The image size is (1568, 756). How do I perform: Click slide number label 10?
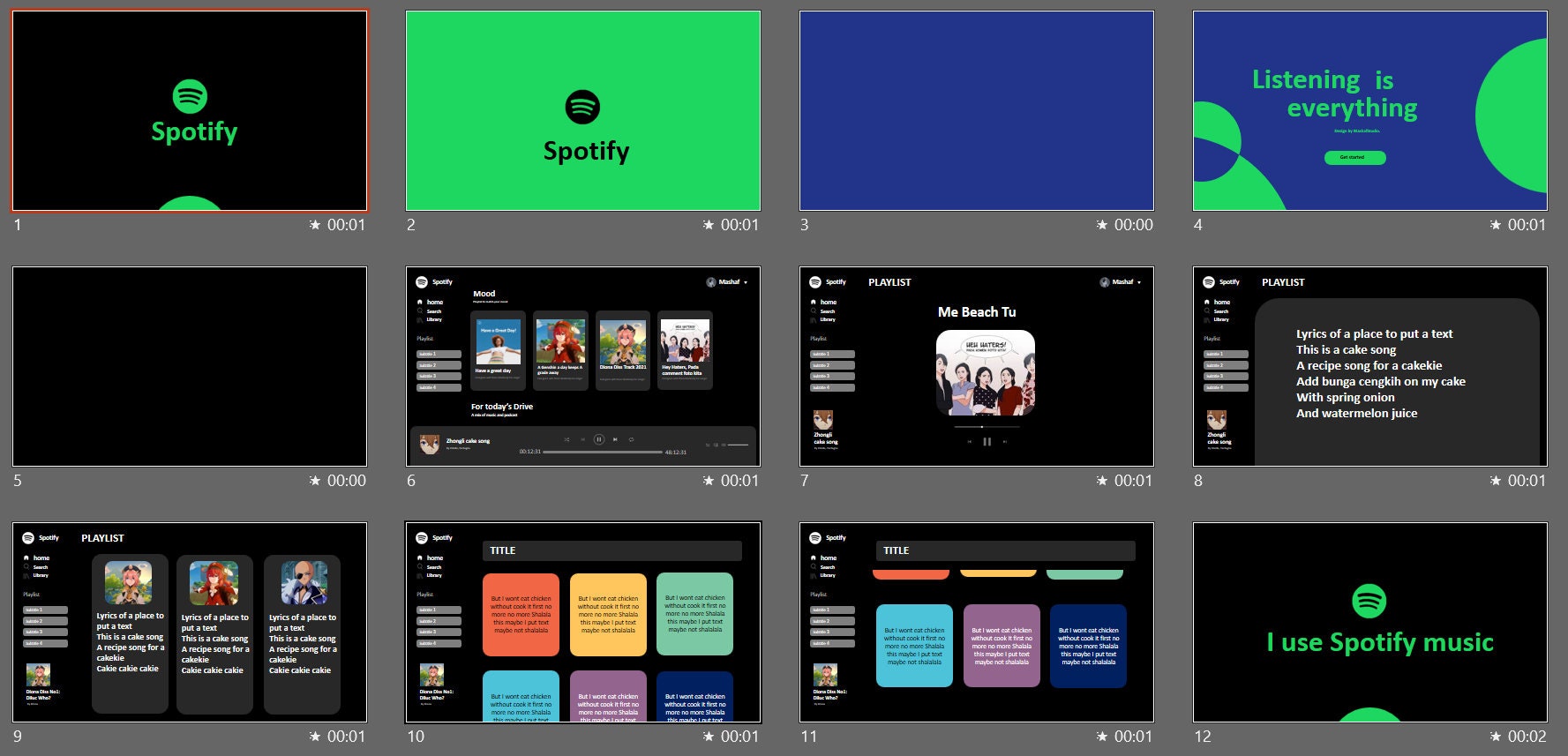(416, 737)
